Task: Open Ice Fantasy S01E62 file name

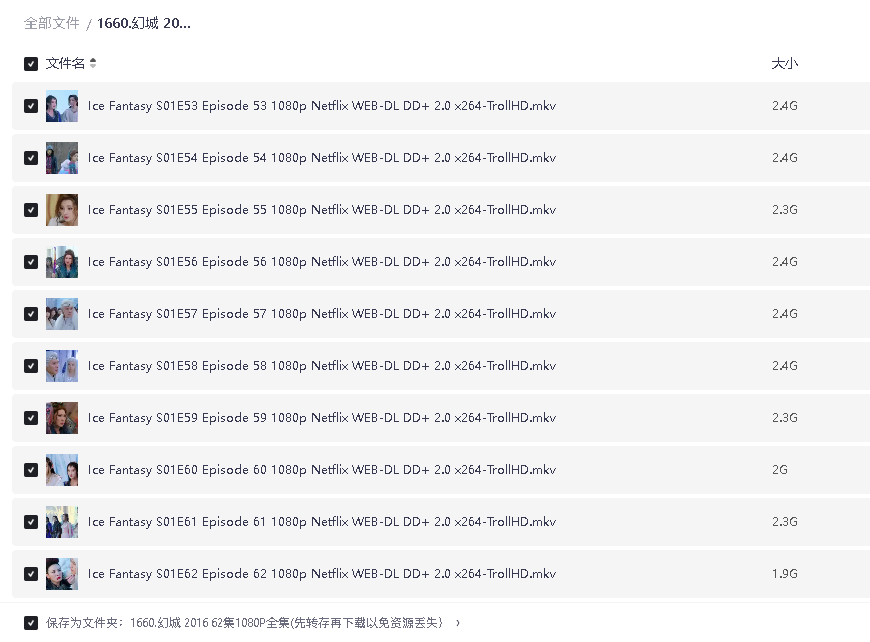Action: (321, 574)
